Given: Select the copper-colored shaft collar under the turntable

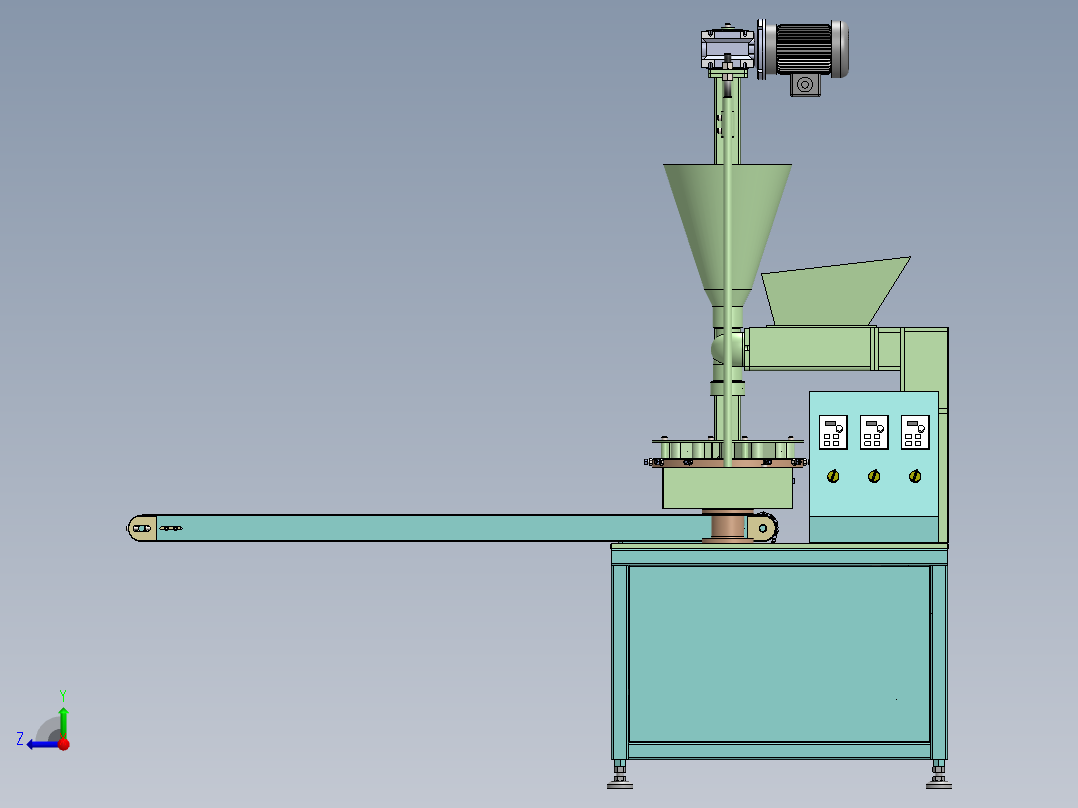Looking at the screenshot, I should click(x=727, y=526).
